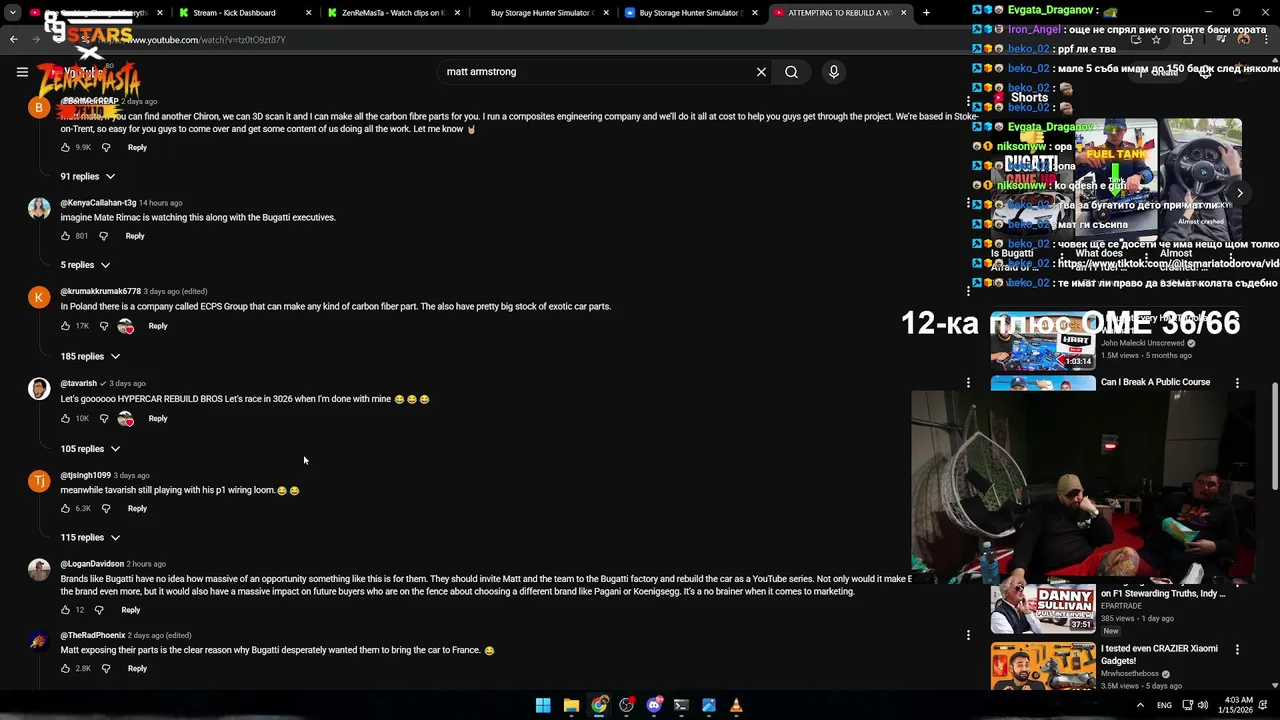Reply to the @LoganDavidson comment
Image resolution: width=1280 pixels, height=720 pixels.
pyautogui.click(x=131, y=610)
